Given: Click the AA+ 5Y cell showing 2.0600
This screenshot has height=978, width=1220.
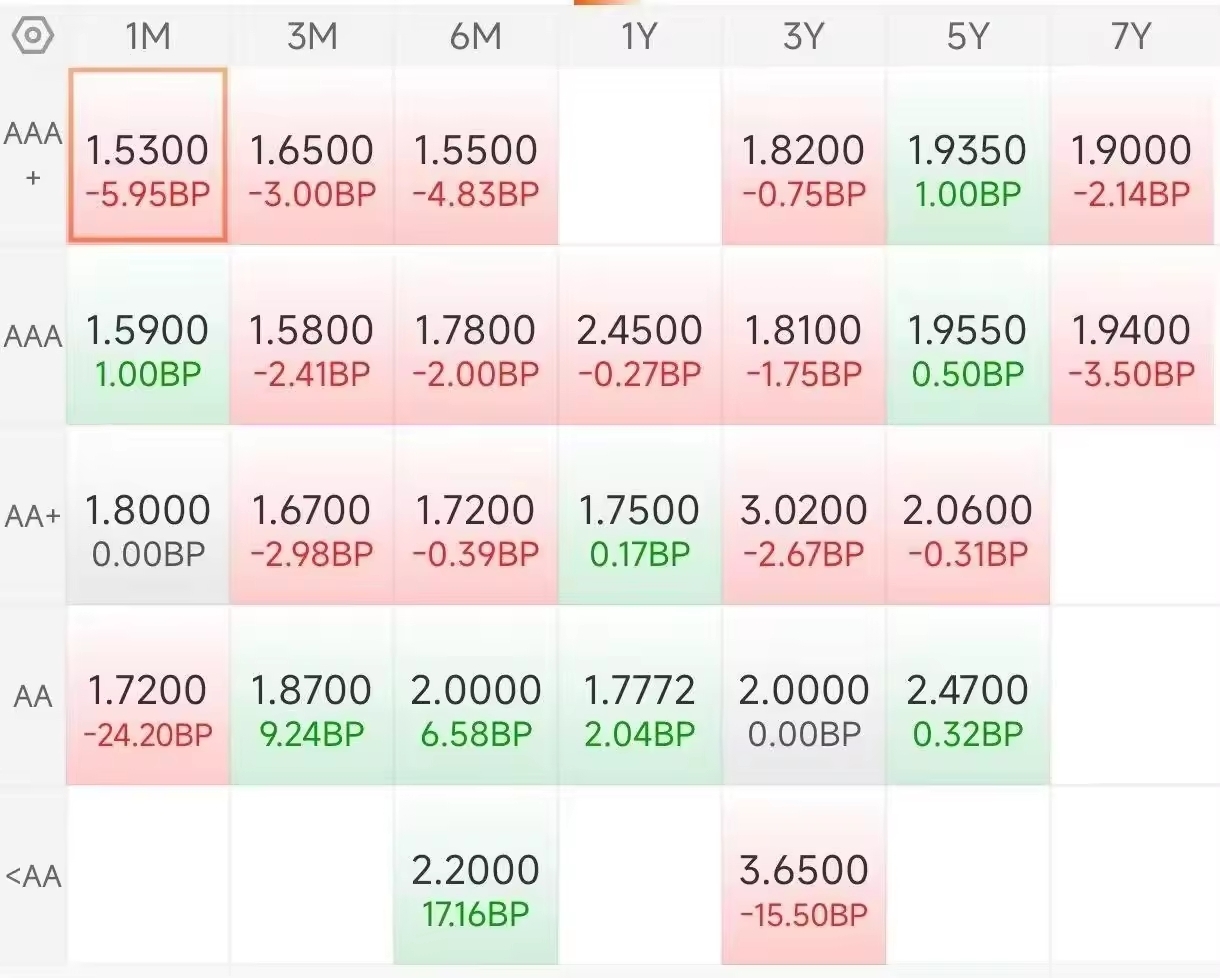Looking at the screenshot, I should (x=968, y=516).
